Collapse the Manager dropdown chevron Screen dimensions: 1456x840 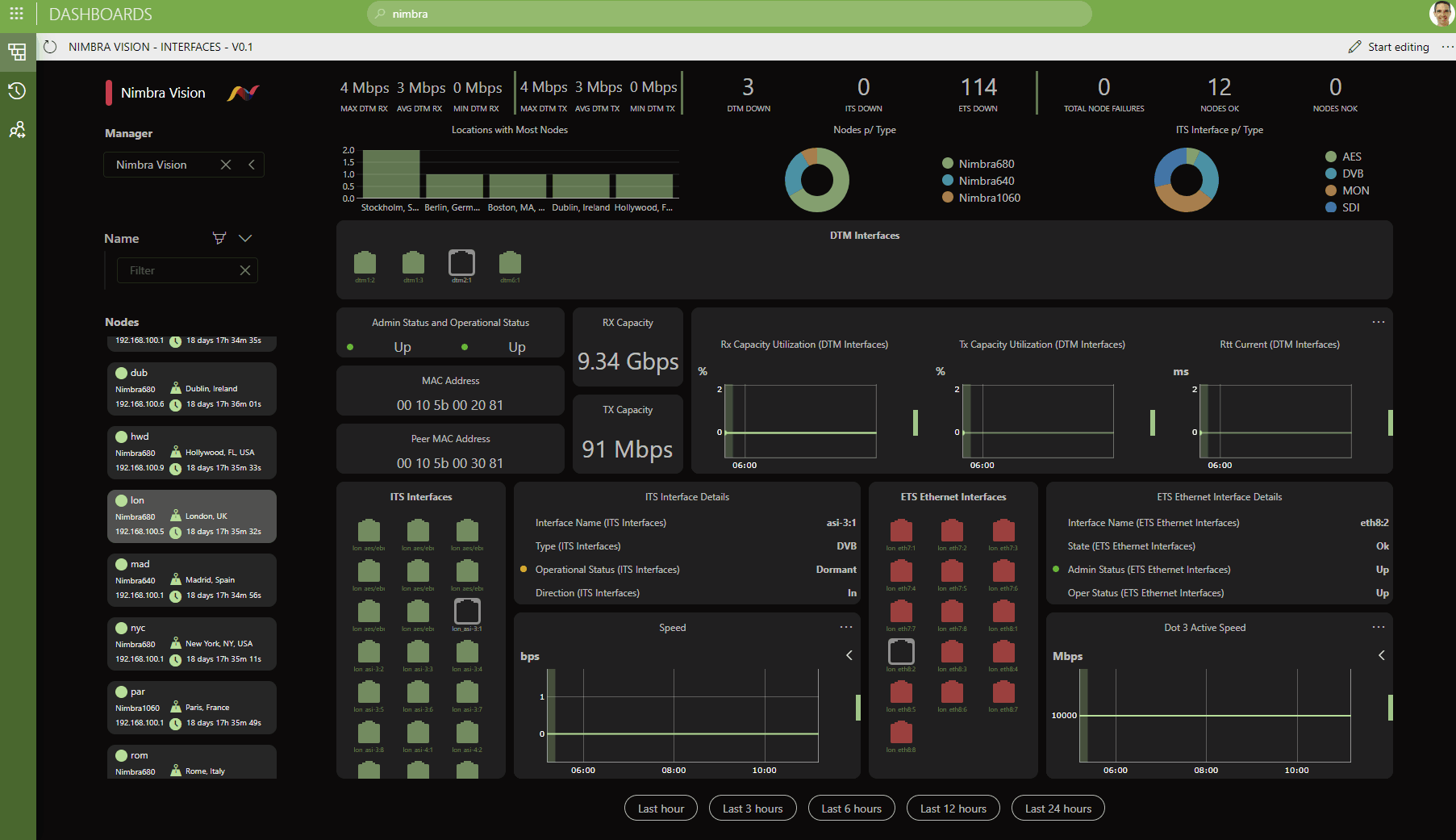(252, 165)
